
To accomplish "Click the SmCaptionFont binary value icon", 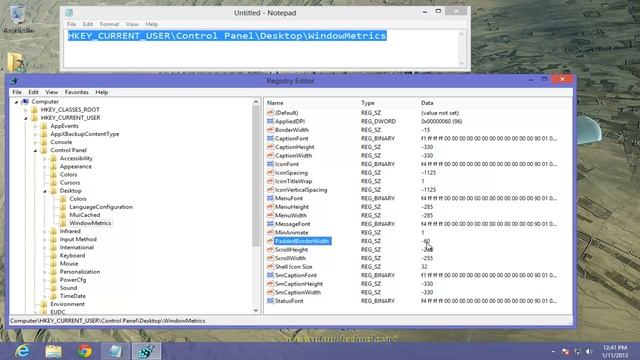I will [270, 275].
